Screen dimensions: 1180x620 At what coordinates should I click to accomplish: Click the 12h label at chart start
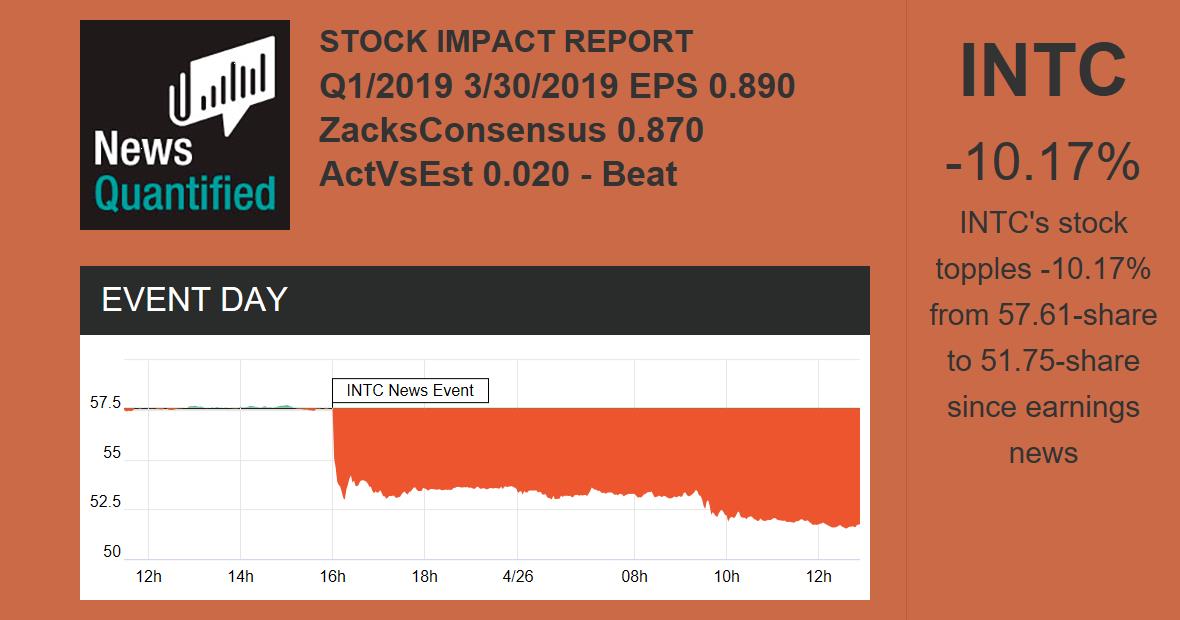click(148, 576)
